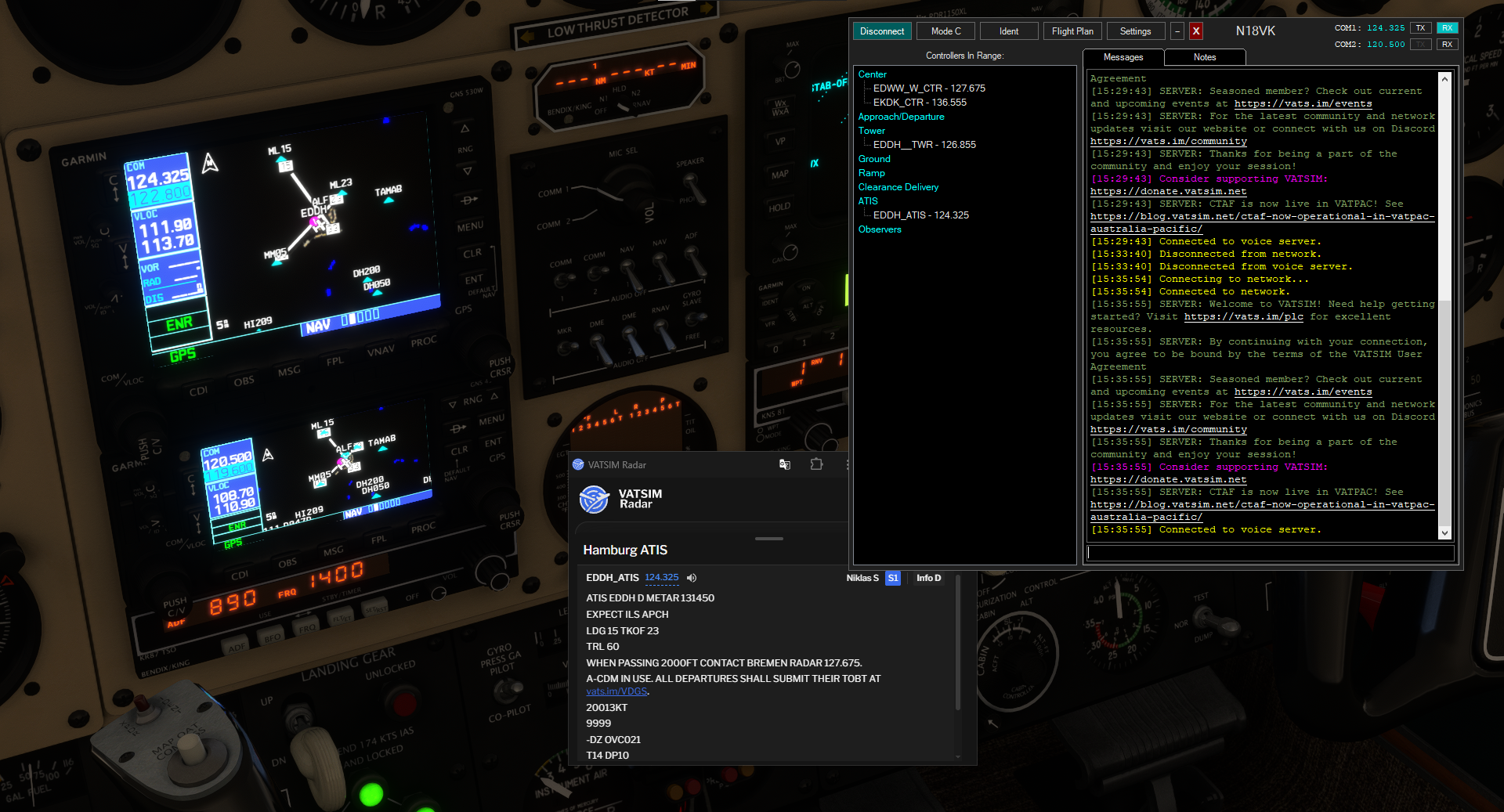Toggle COM2 RX in pilot client
Viewport: 1504px width, 812px height.
click(x=1448, y=45)
